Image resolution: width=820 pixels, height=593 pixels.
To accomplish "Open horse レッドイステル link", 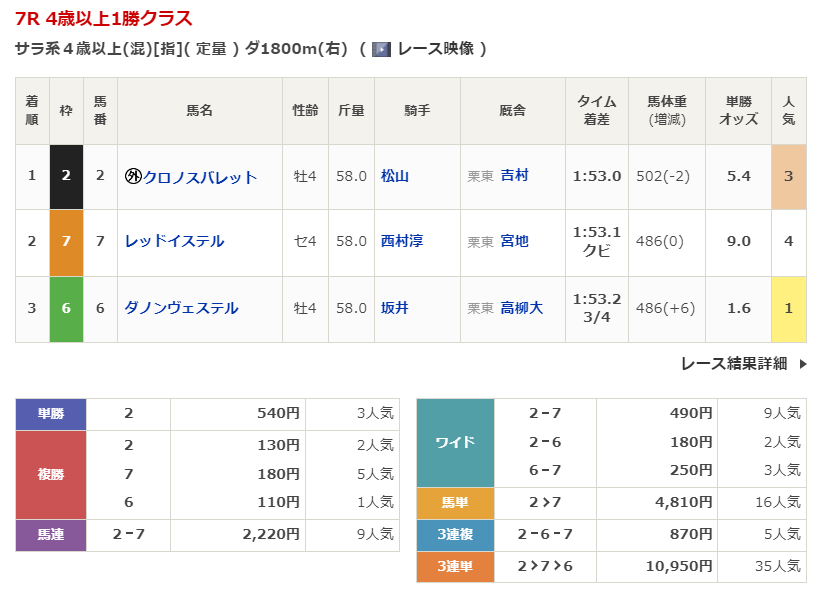I will coord(174,241).
